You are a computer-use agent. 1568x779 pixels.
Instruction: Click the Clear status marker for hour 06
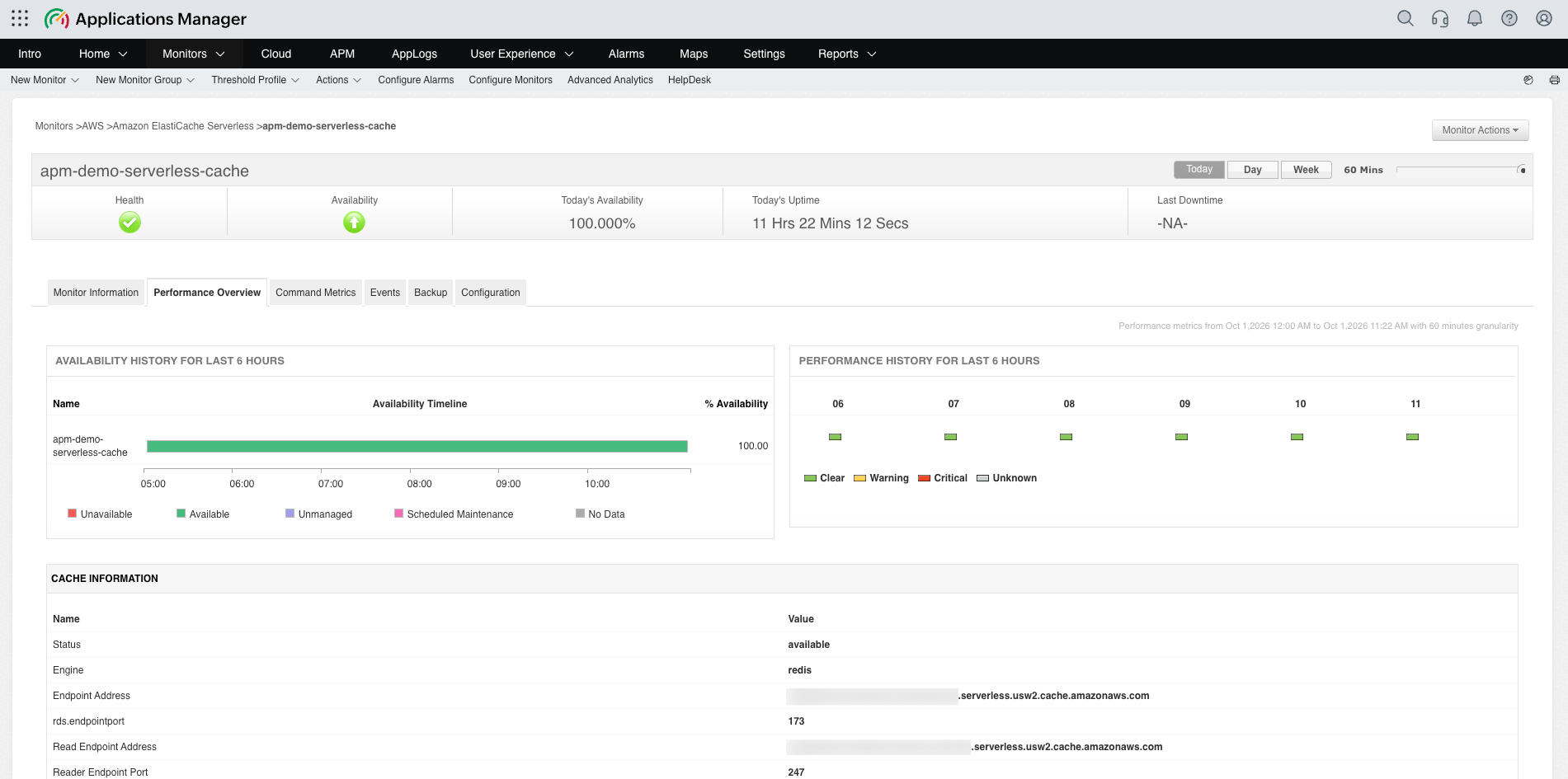(835, 437)
